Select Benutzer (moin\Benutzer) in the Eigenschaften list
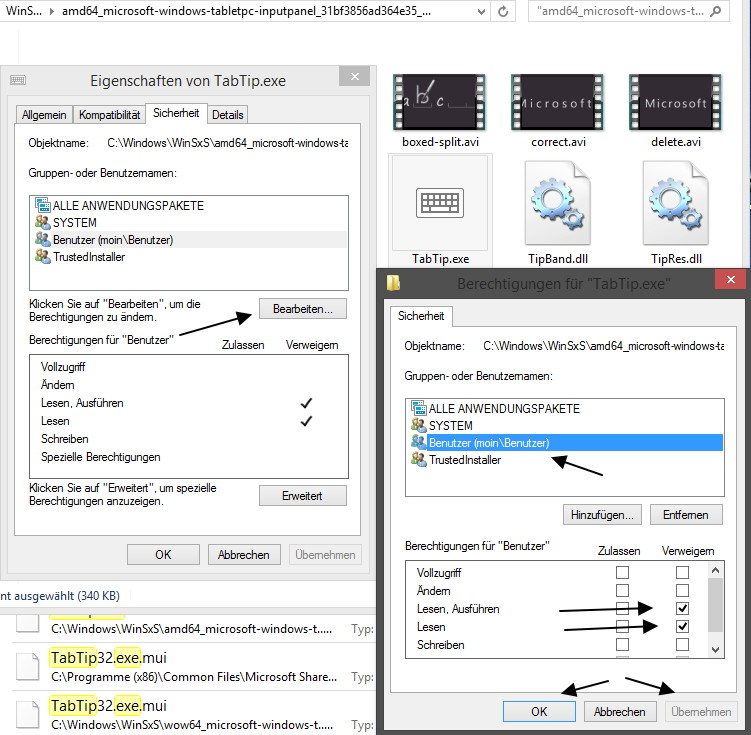 tap(190, 240)
